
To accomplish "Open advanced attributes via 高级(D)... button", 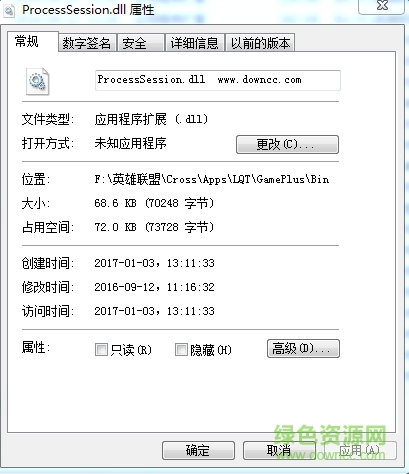I will click(303, 349).
